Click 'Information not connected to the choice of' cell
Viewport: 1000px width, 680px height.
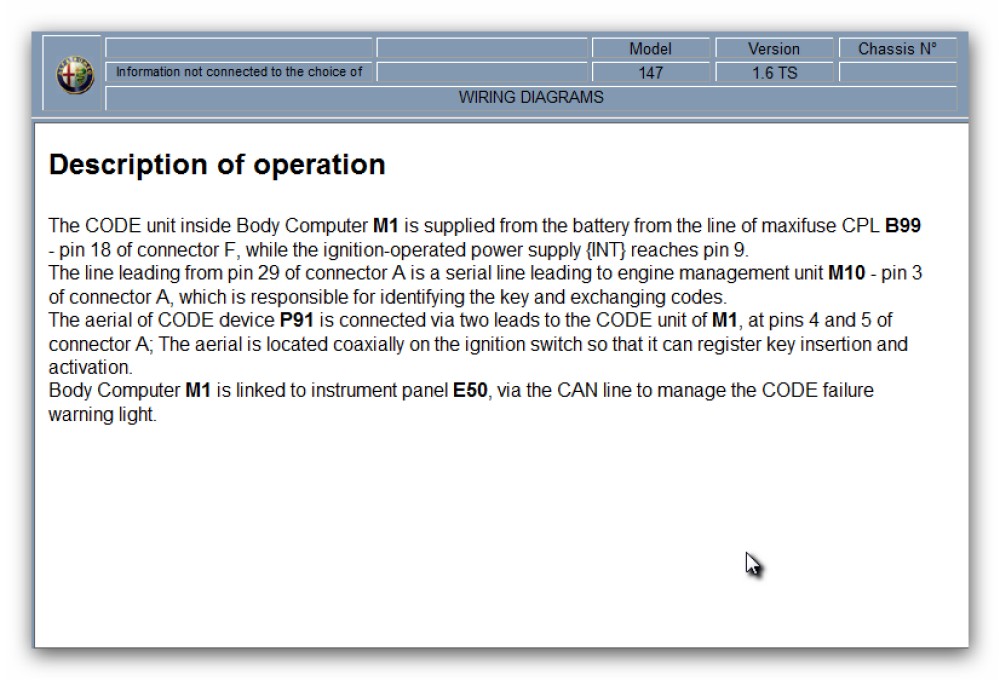click(x=239, y=72)
